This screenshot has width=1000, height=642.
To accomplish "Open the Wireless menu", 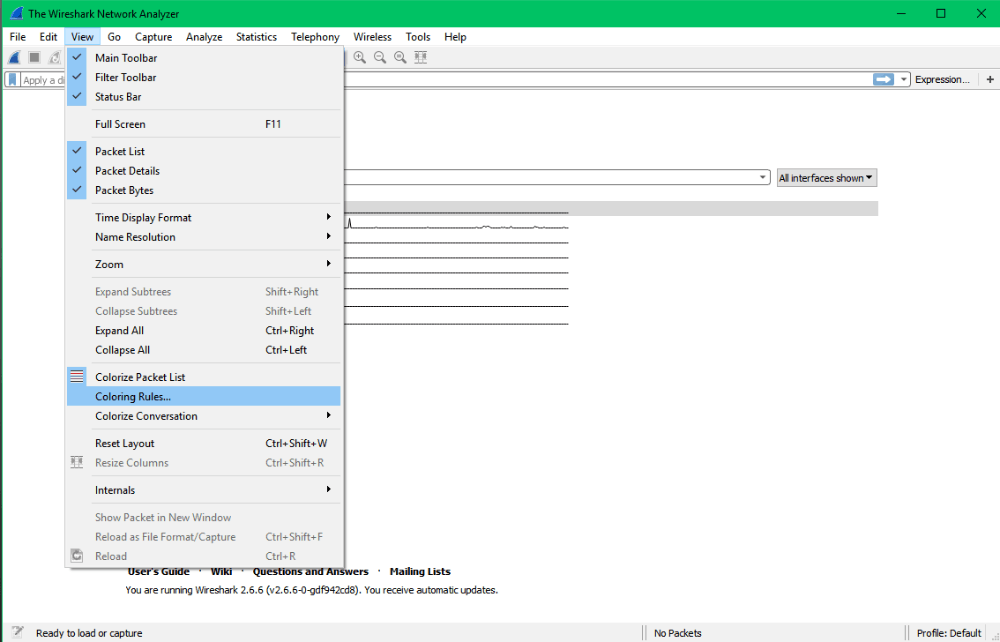I will (x=372, y=37).
